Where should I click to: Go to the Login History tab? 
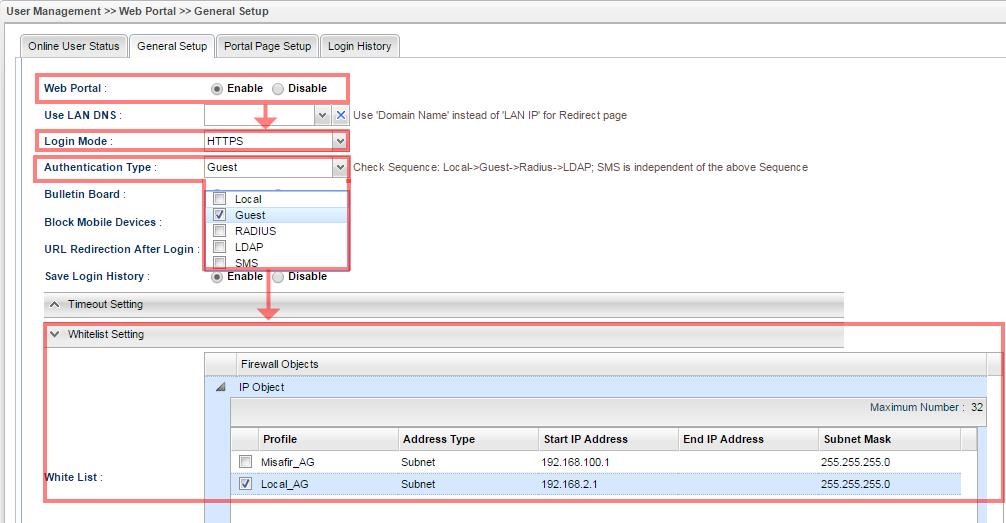(x=360, y=46)
